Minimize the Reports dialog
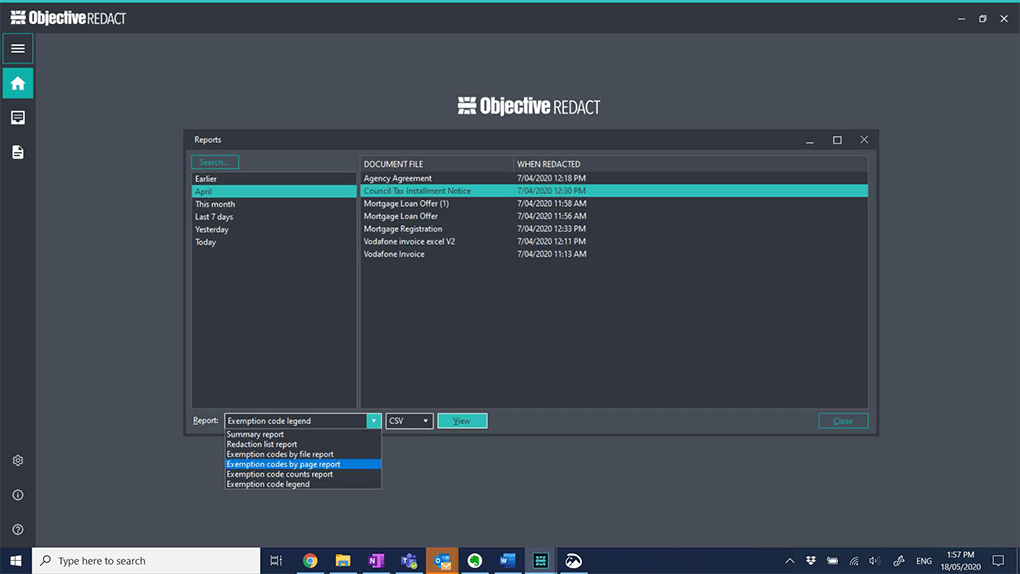Image resolution: width=1020 pixels, height=574 pixels. click(810, 140)
